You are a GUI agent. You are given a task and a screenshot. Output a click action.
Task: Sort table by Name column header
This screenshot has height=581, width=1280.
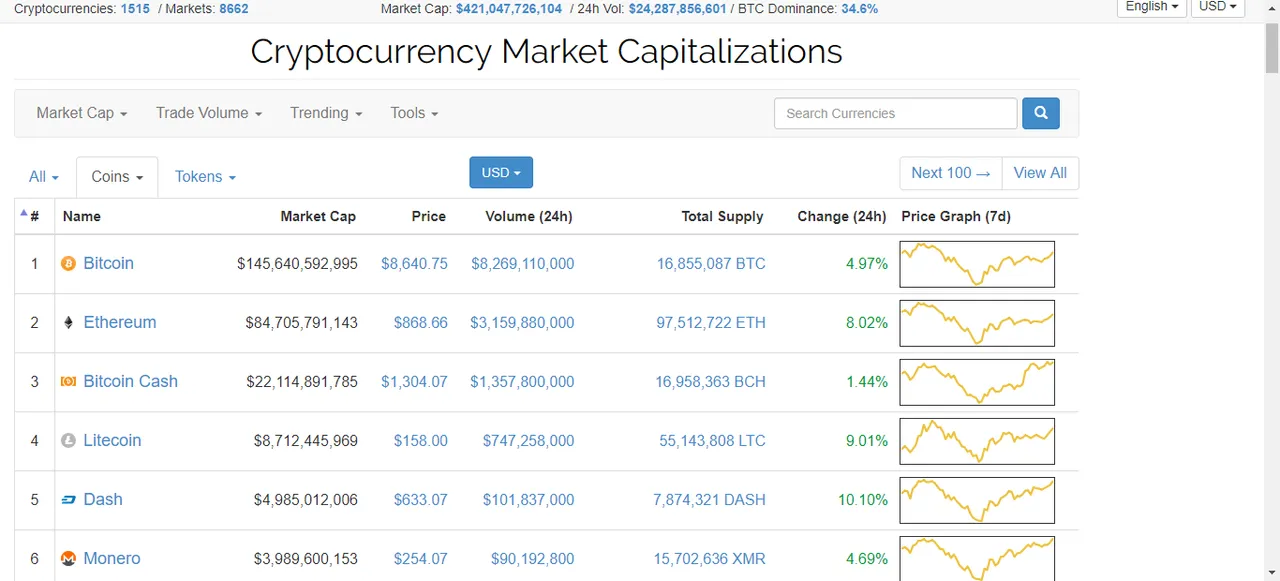(x=82, y=216)
